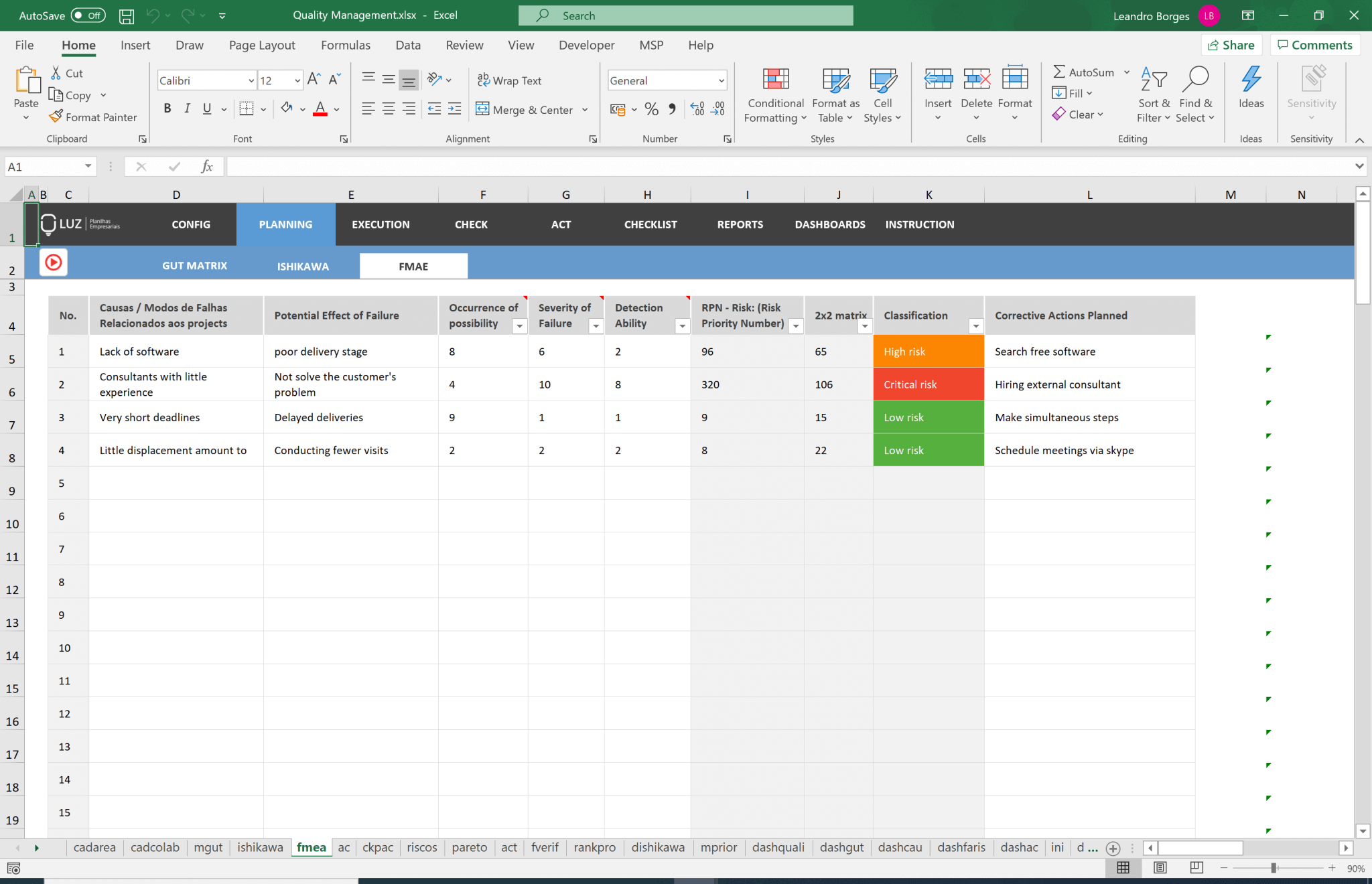Open the Formulas ribbon tab
1372x884 pixels.
pos(345,45)
